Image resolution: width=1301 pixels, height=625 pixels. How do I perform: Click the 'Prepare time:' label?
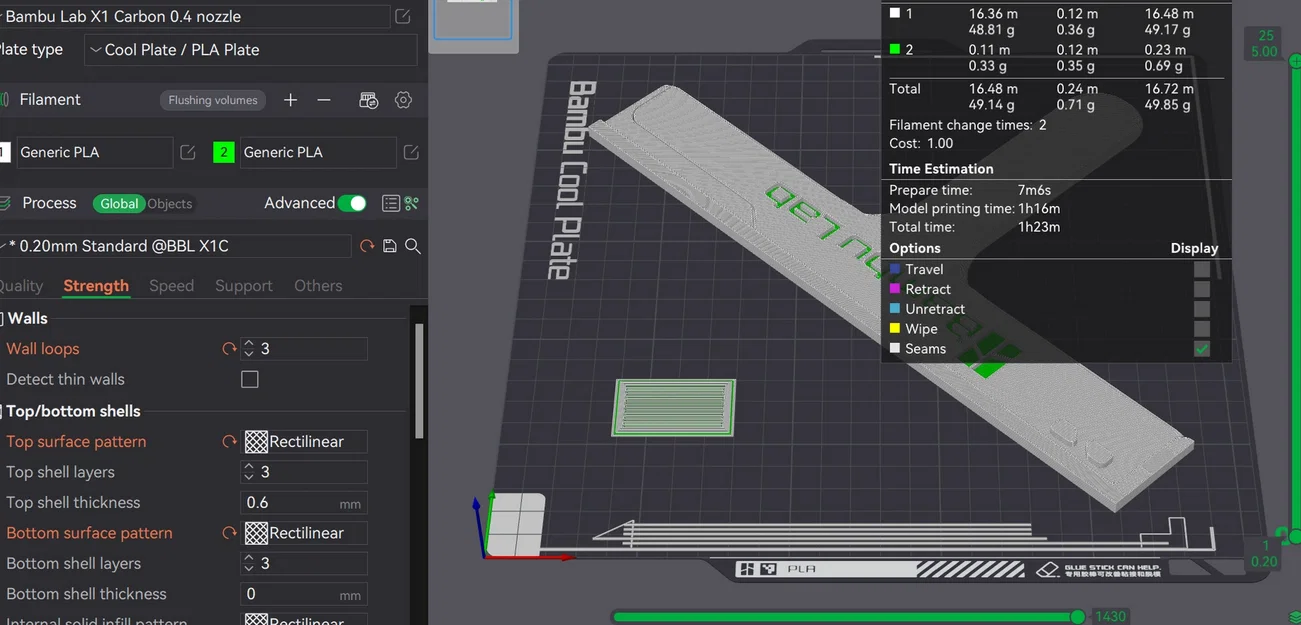coord(930,190)
